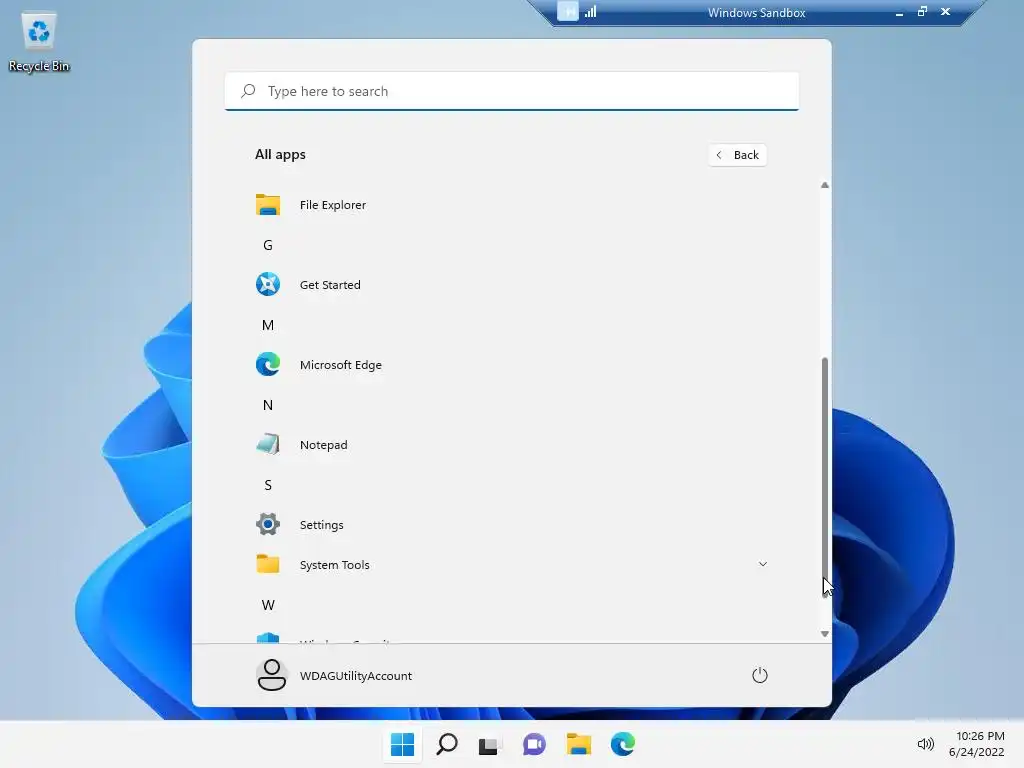1024x768 pixels.
Task: Expand System Tools with the chevron
Action: tap(762, 564)
